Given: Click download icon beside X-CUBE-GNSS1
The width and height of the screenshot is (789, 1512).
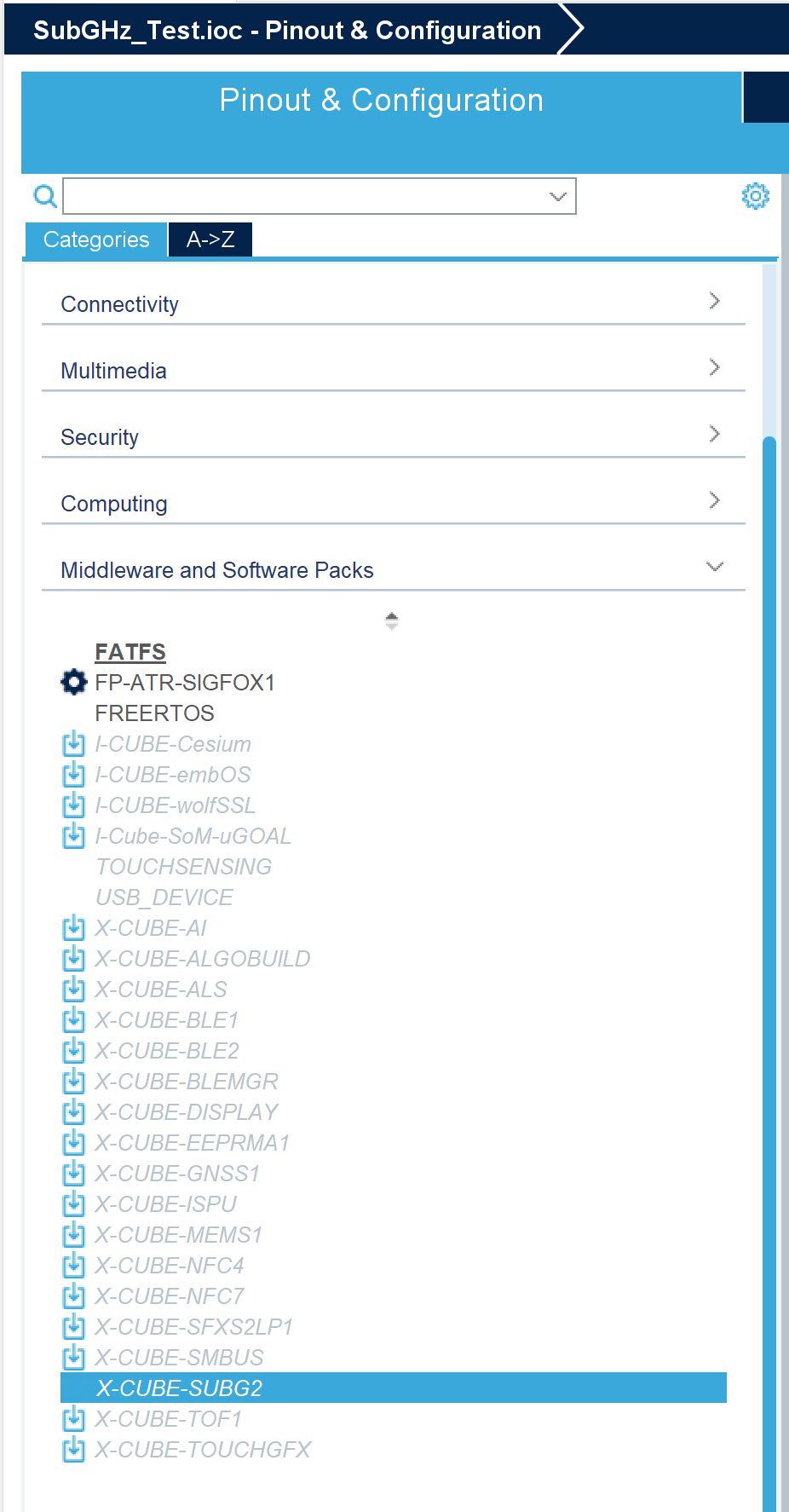Looking at the screenshot, I should (74, 1174).
